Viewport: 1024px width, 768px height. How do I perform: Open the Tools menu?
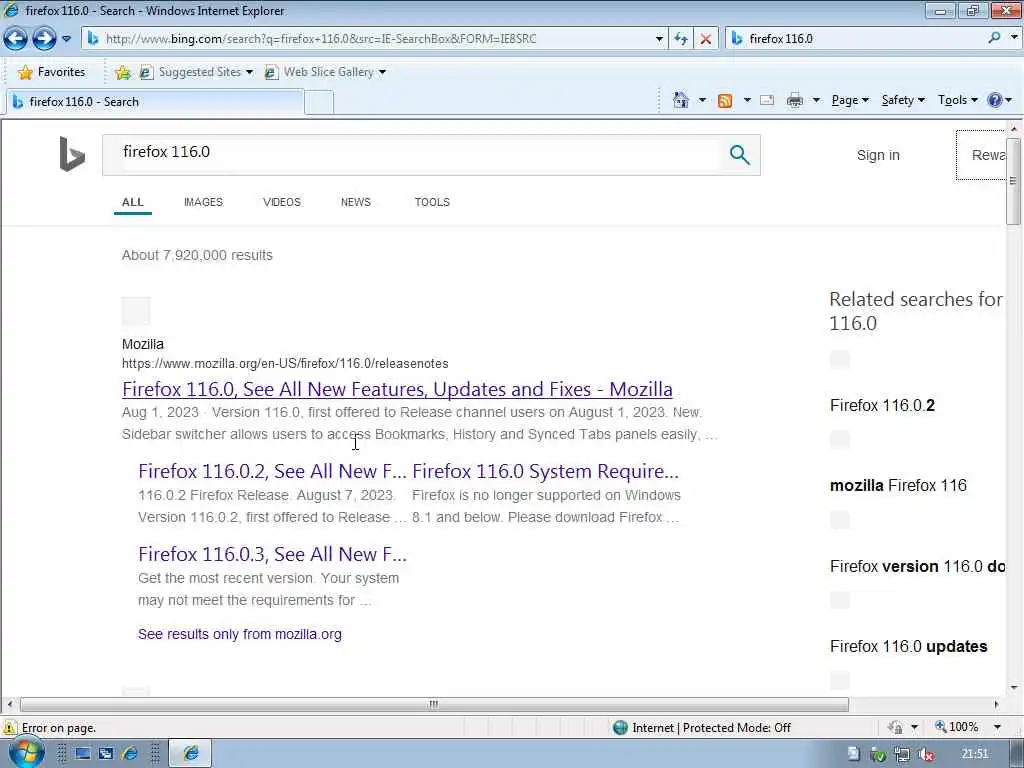coord(957,100)
